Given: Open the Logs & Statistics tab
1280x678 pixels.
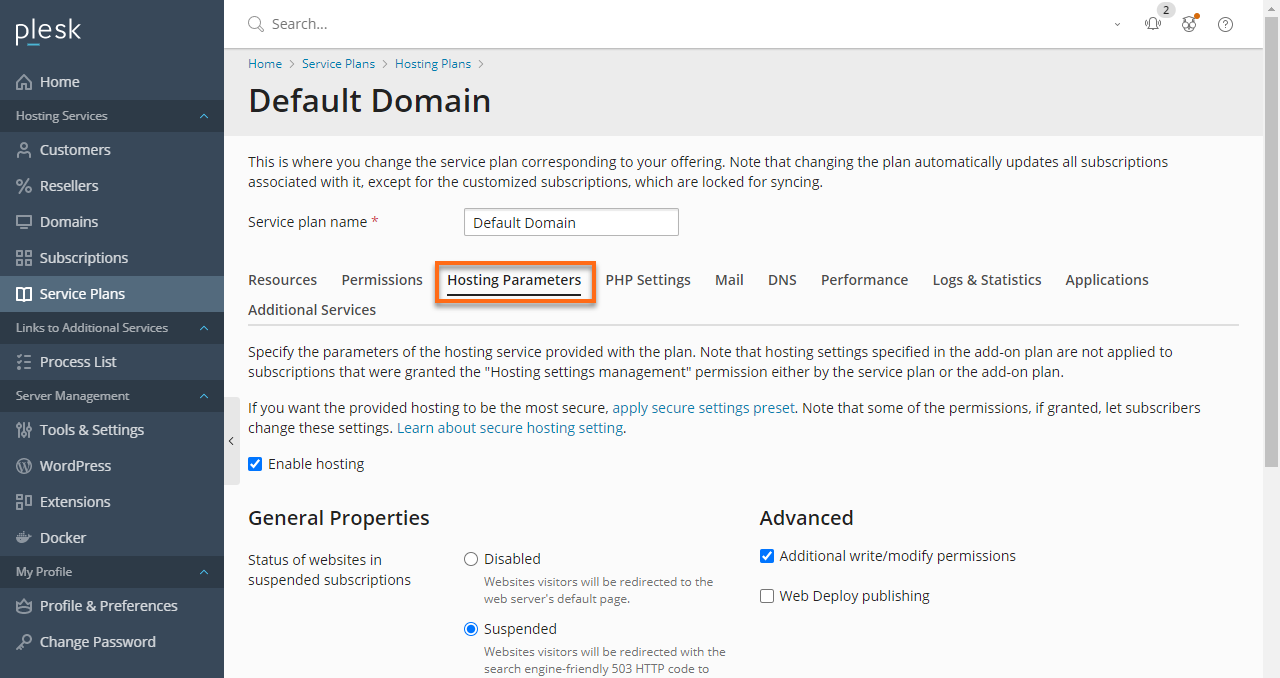Looking at the screenshot, I should click(x=986, y=280).
